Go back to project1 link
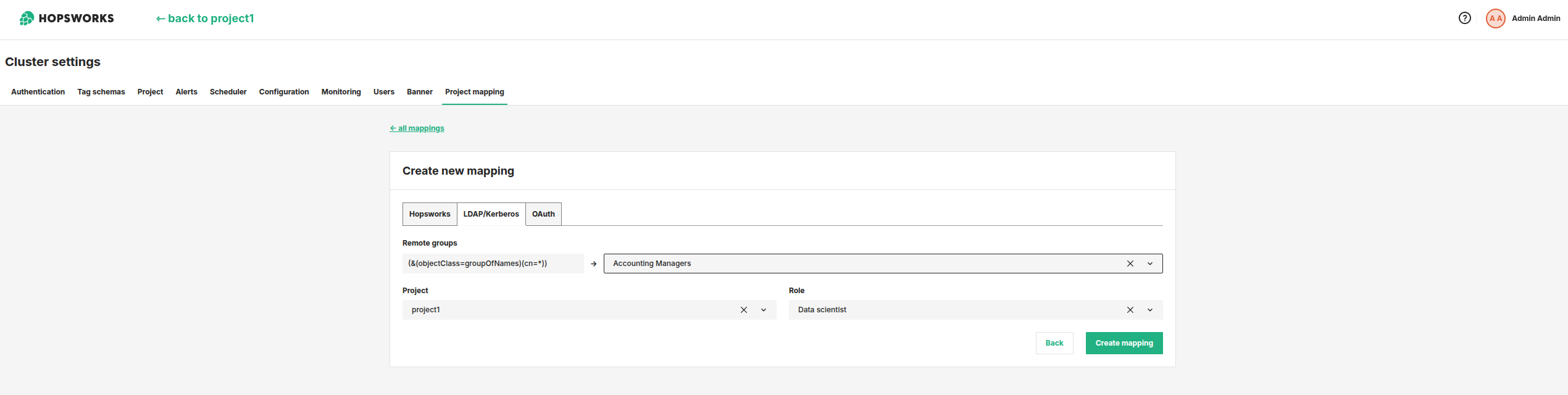1568x395 pixels. point(205,19)
